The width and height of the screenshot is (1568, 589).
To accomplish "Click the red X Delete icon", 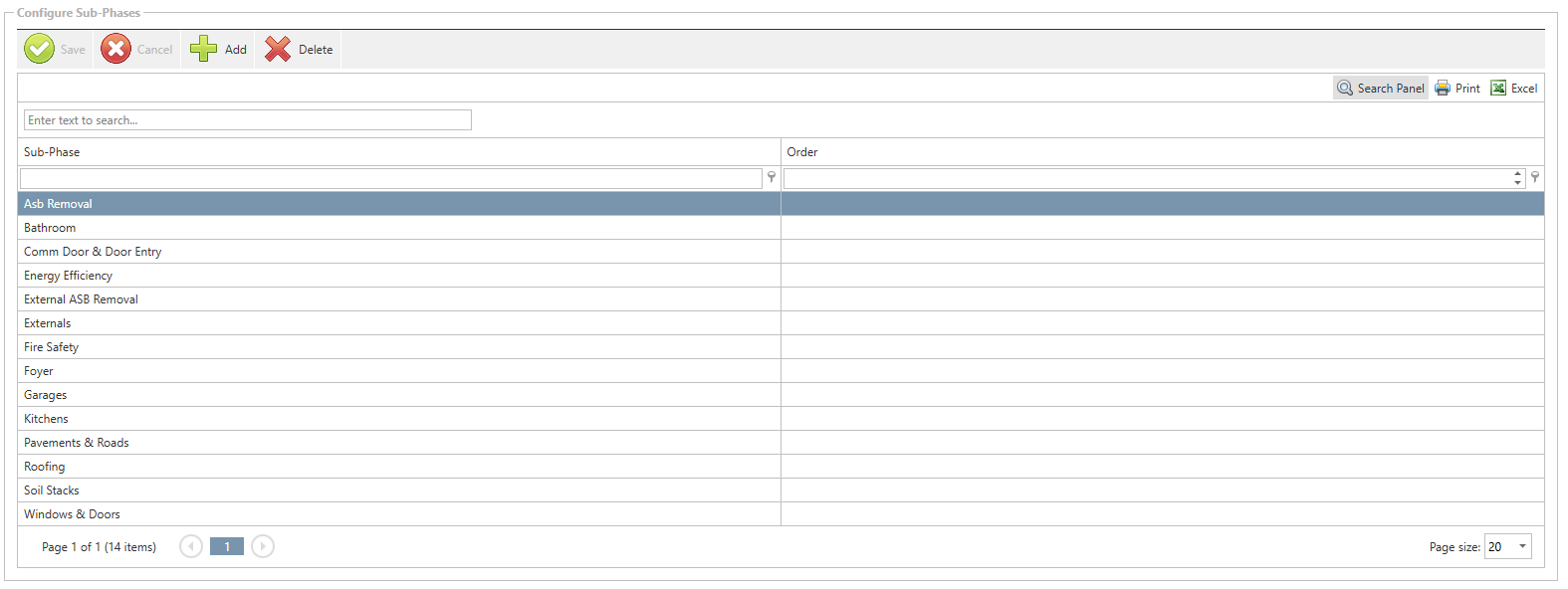I will (278, 49).
